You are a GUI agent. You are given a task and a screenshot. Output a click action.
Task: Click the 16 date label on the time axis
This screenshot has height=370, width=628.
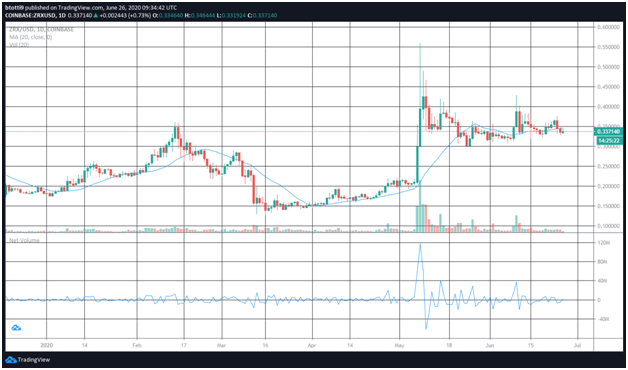coord(265,345)
